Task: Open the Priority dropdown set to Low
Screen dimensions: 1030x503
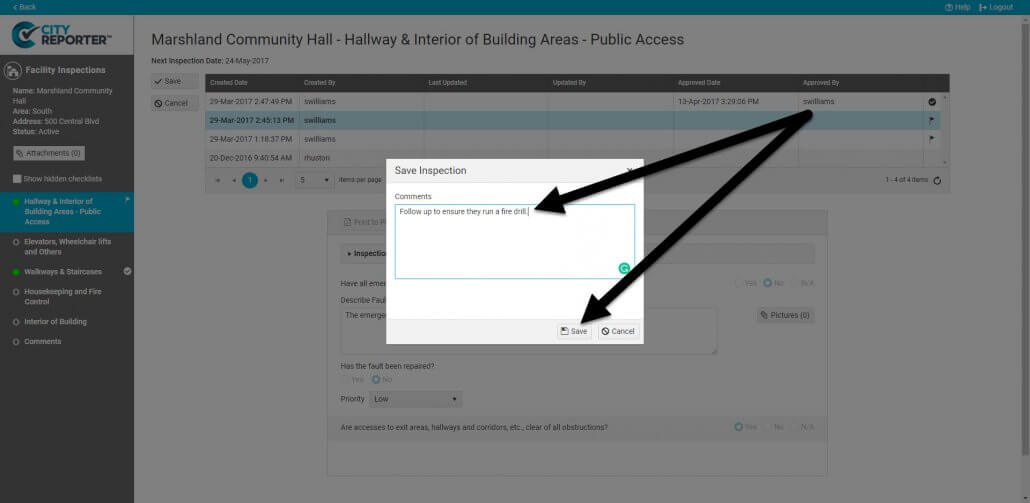Action: click(x=415, y=399)
